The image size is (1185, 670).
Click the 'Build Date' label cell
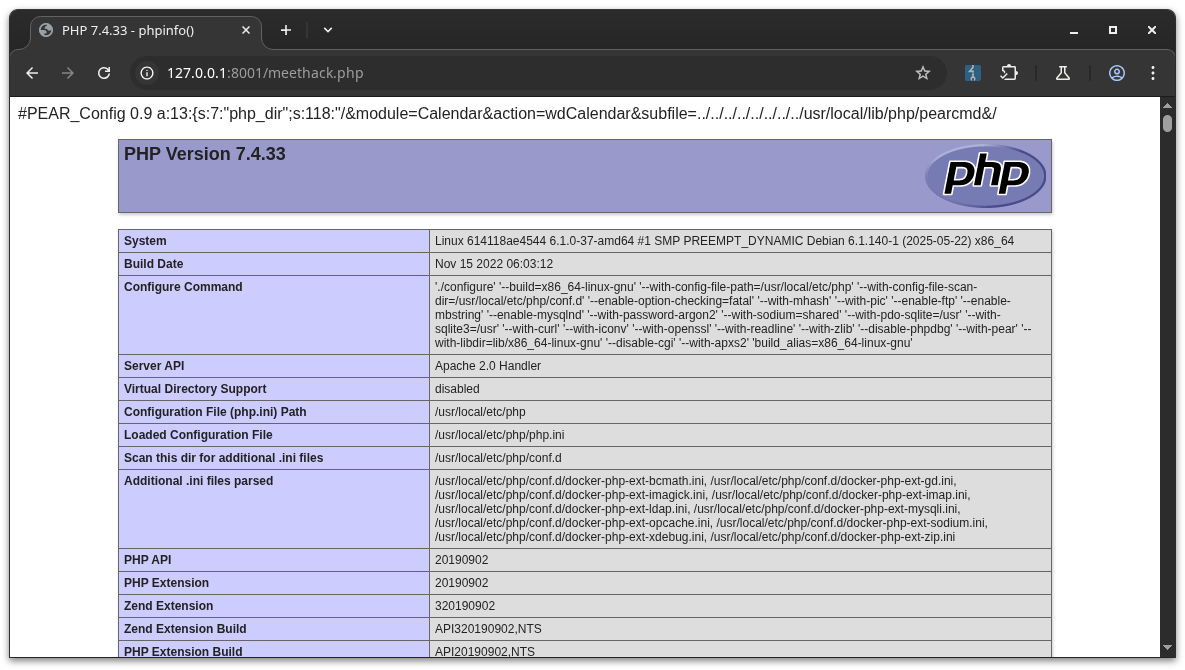(x=274, y=264)
